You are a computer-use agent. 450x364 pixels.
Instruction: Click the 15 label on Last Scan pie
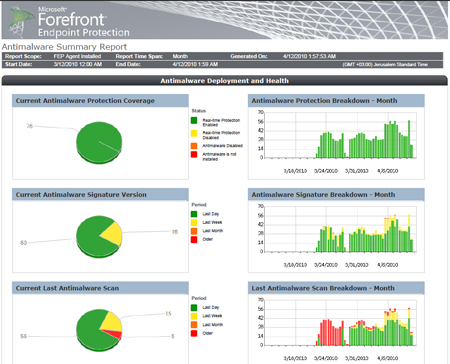[168, 314]
